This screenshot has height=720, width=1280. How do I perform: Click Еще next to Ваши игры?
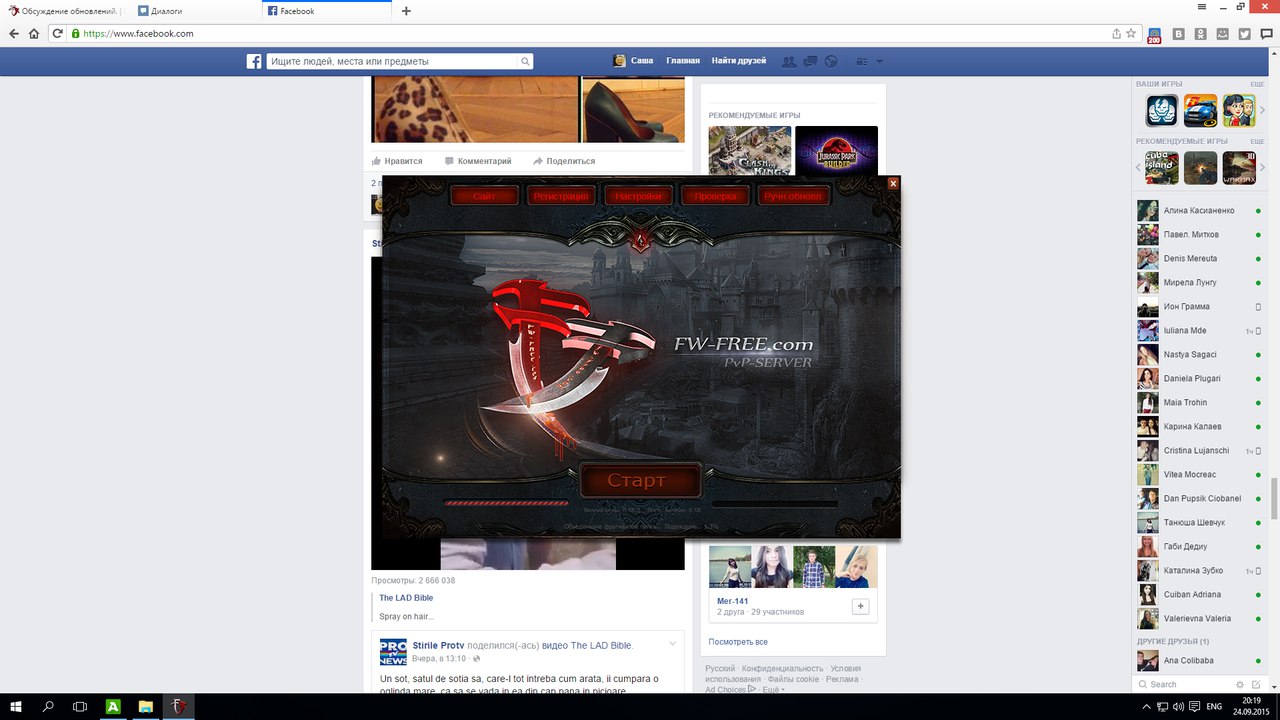1257,84
